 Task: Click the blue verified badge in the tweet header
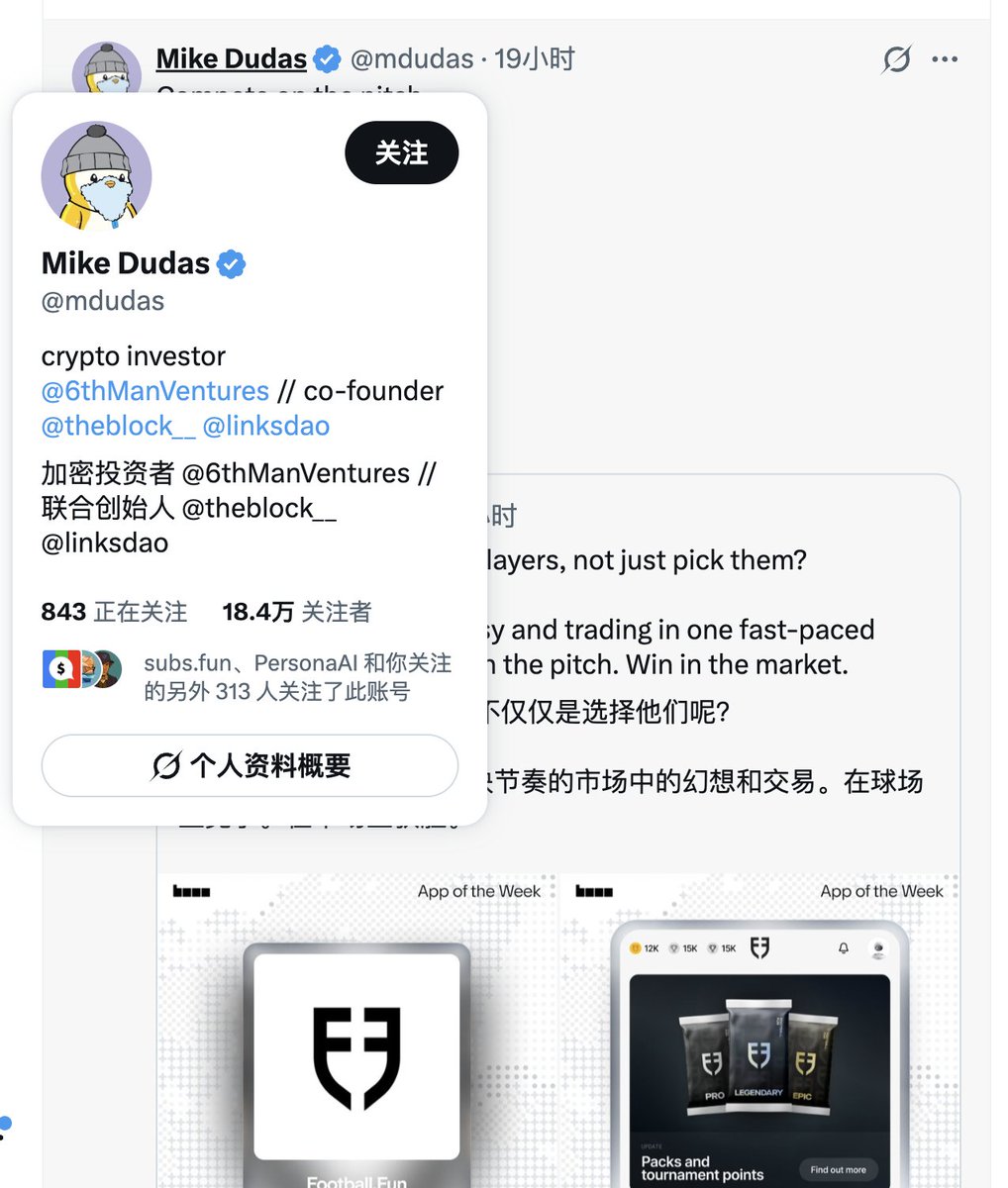[x=327, y=59]
